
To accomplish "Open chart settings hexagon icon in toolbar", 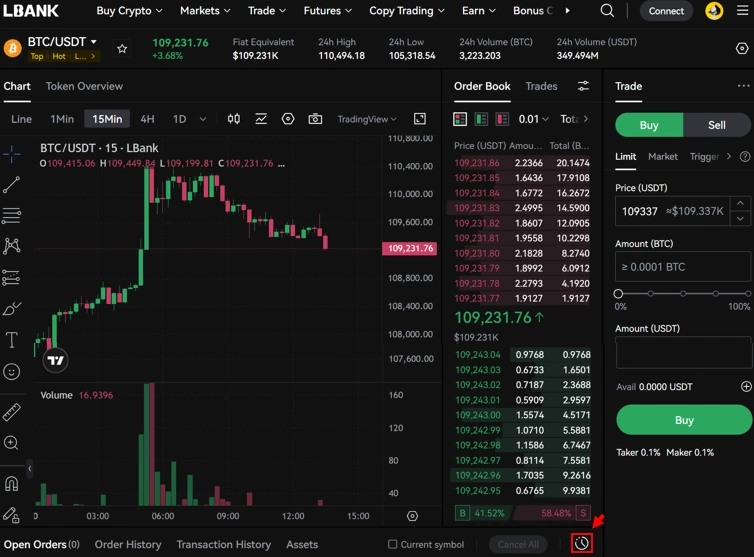I will (x=288, y=119).
